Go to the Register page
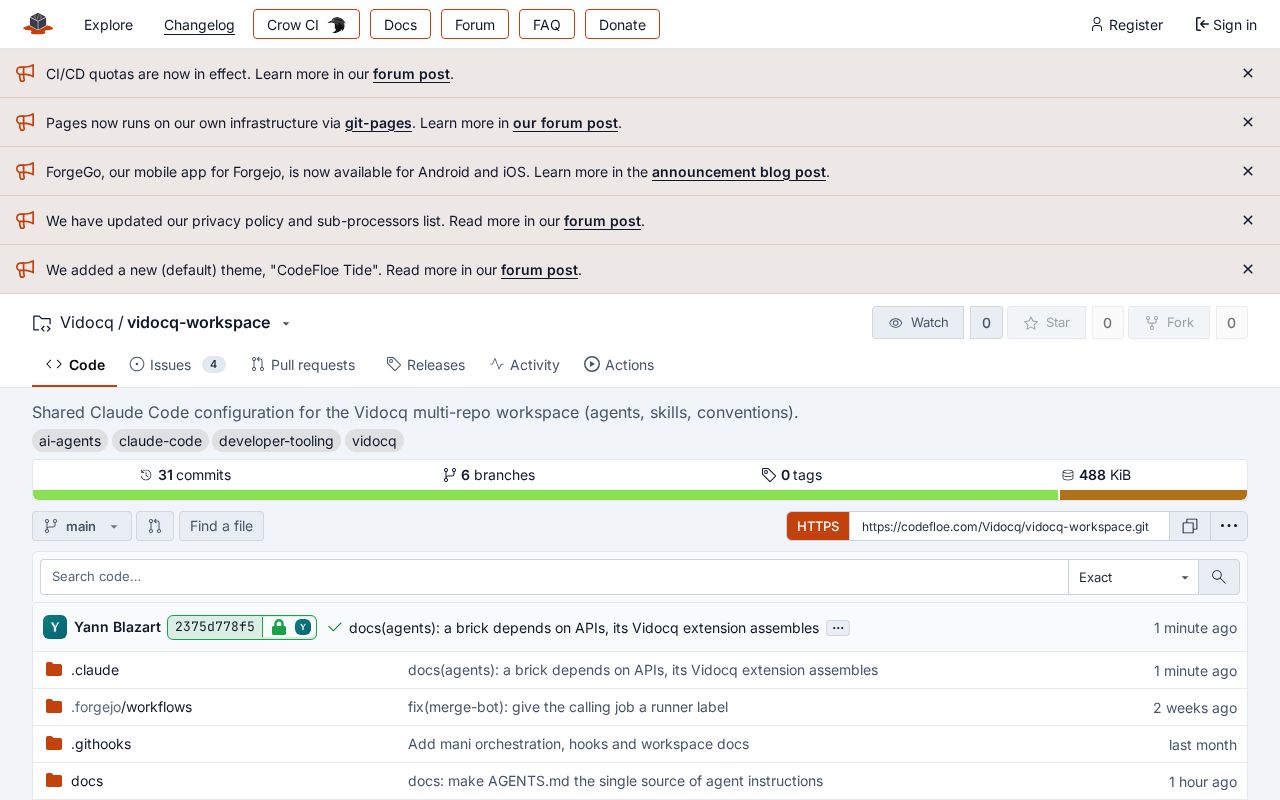 point(1127,25)
